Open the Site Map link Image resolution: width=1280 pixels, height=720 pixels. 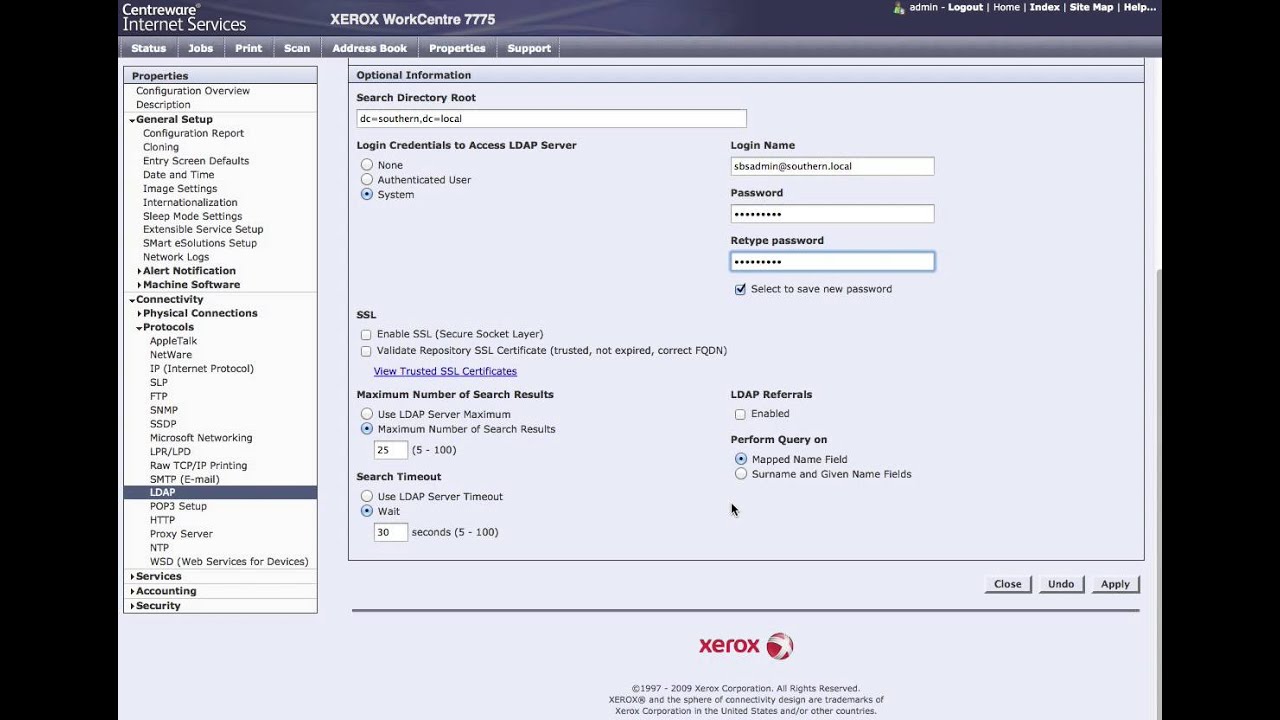pos(1091,7)
